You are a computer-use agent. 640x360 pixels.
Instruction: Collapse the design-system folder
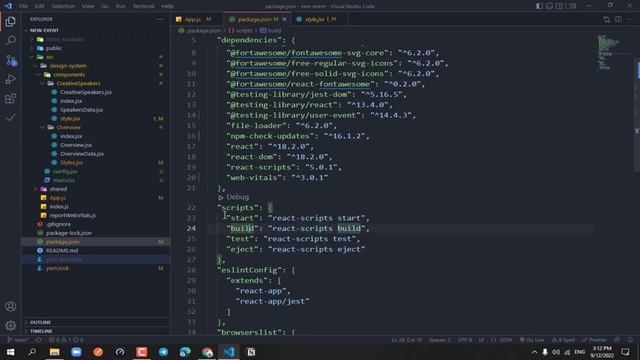pyautogui.click(x=68, y=66)
